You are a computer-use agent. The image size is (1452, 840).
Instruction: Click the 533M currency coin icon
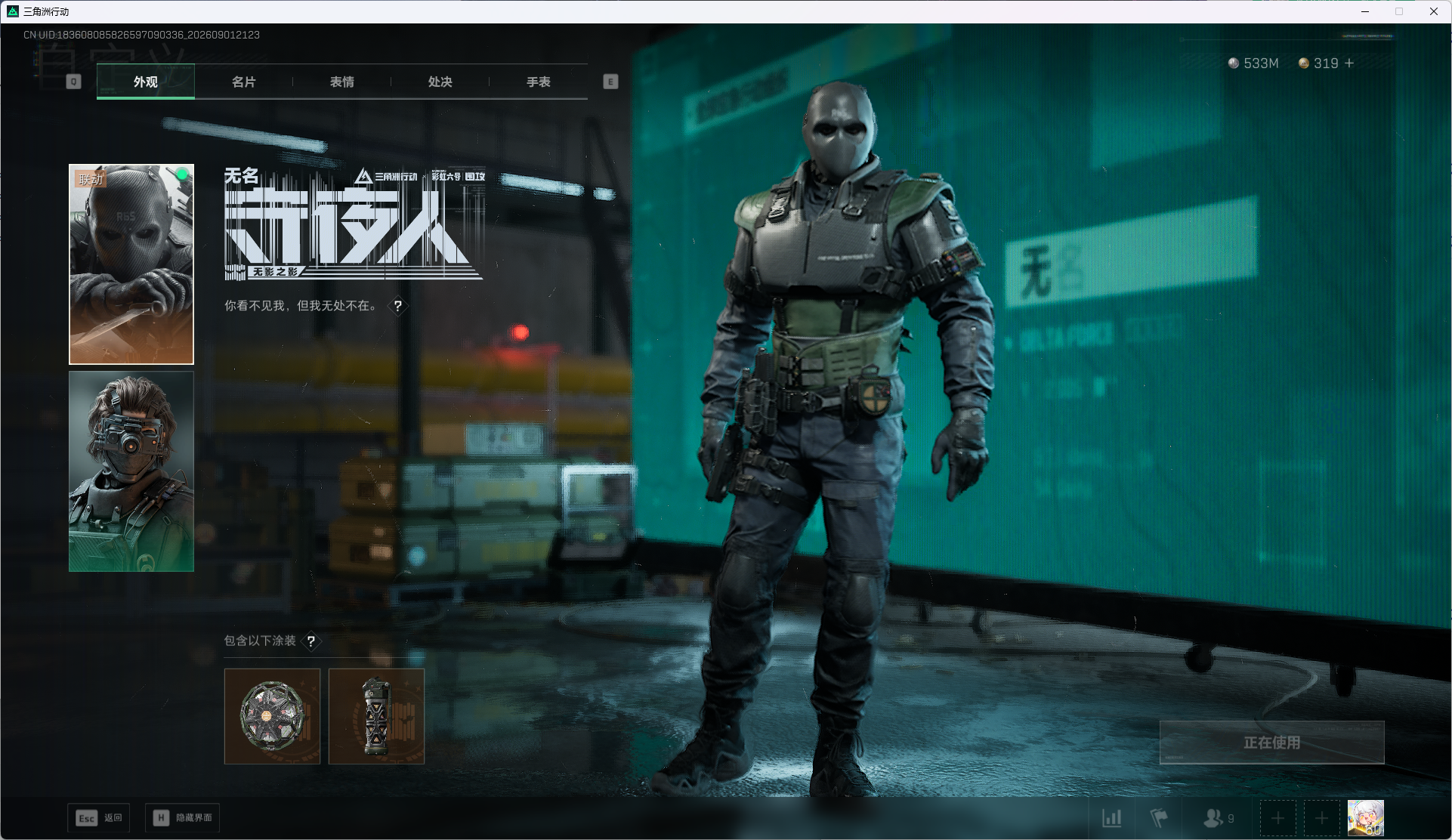(x=1234, y=63)
